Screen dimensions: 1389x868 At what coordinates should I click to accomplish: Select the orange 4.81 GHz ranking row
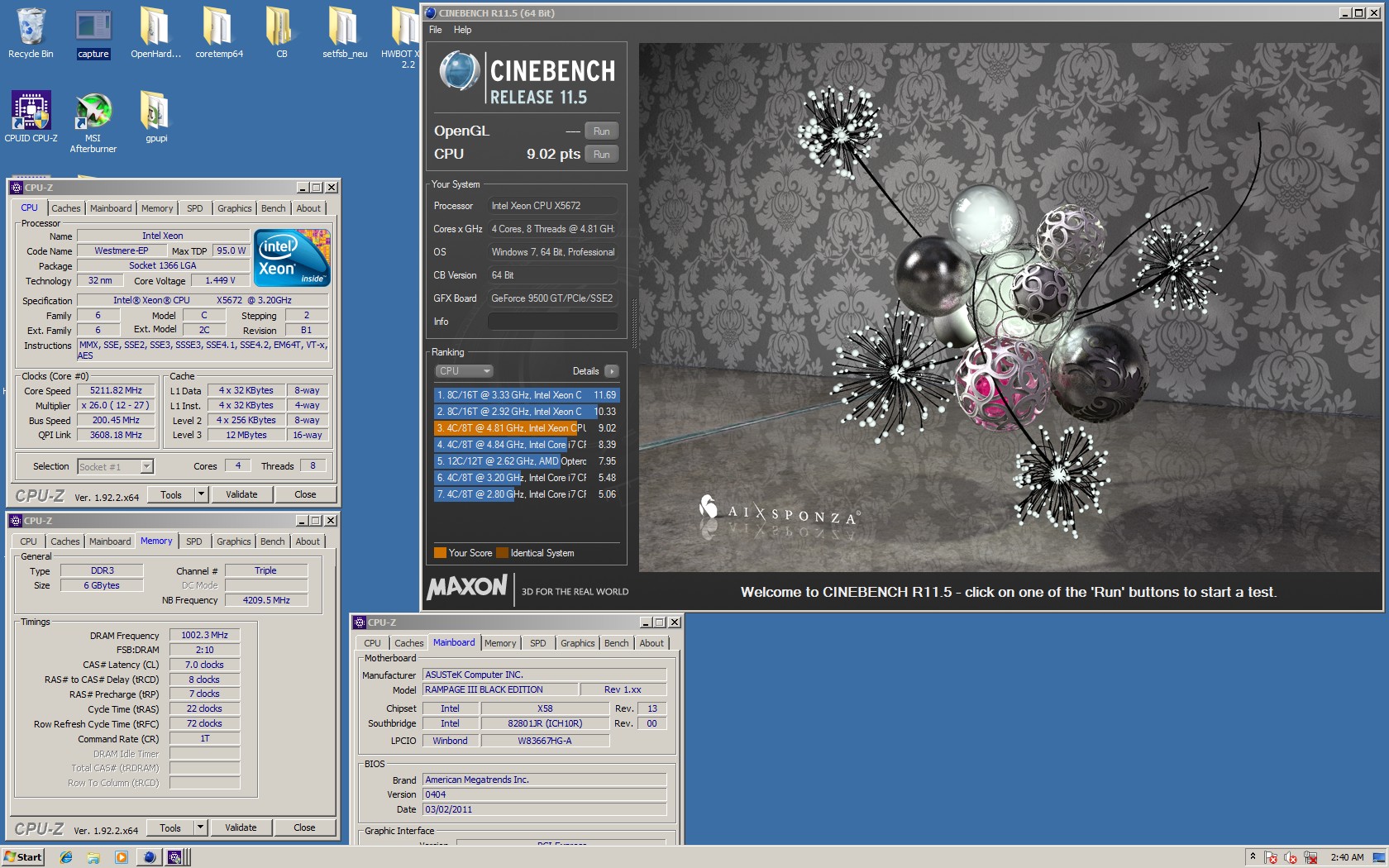tap(526, 428)
